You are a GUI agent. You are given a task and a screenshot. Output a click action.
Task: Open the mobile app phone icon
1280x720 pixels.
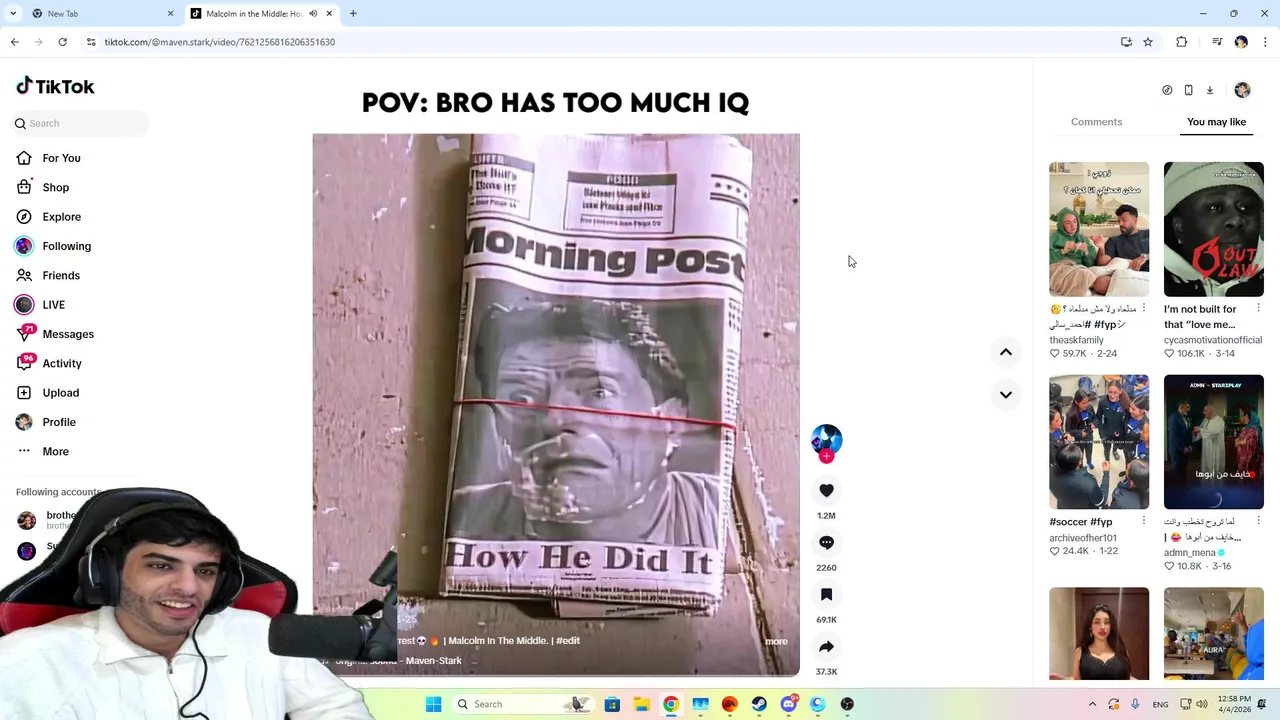pyautogui.click(x=1188, y=90)
